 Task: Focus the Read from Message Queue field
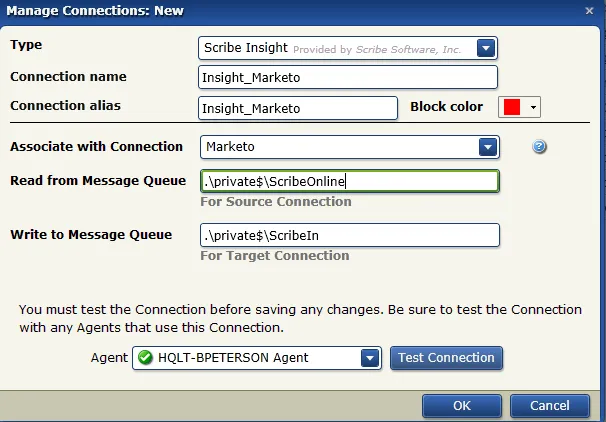point(350,181)
